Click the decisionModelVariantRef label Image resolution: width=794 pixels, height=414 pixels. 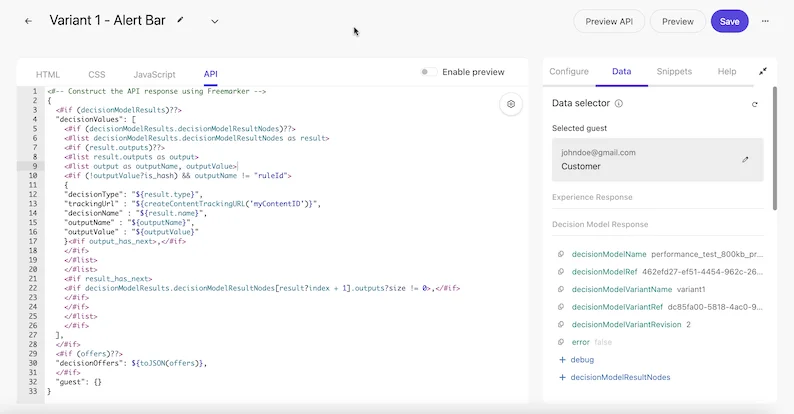[x=617, y=307]
